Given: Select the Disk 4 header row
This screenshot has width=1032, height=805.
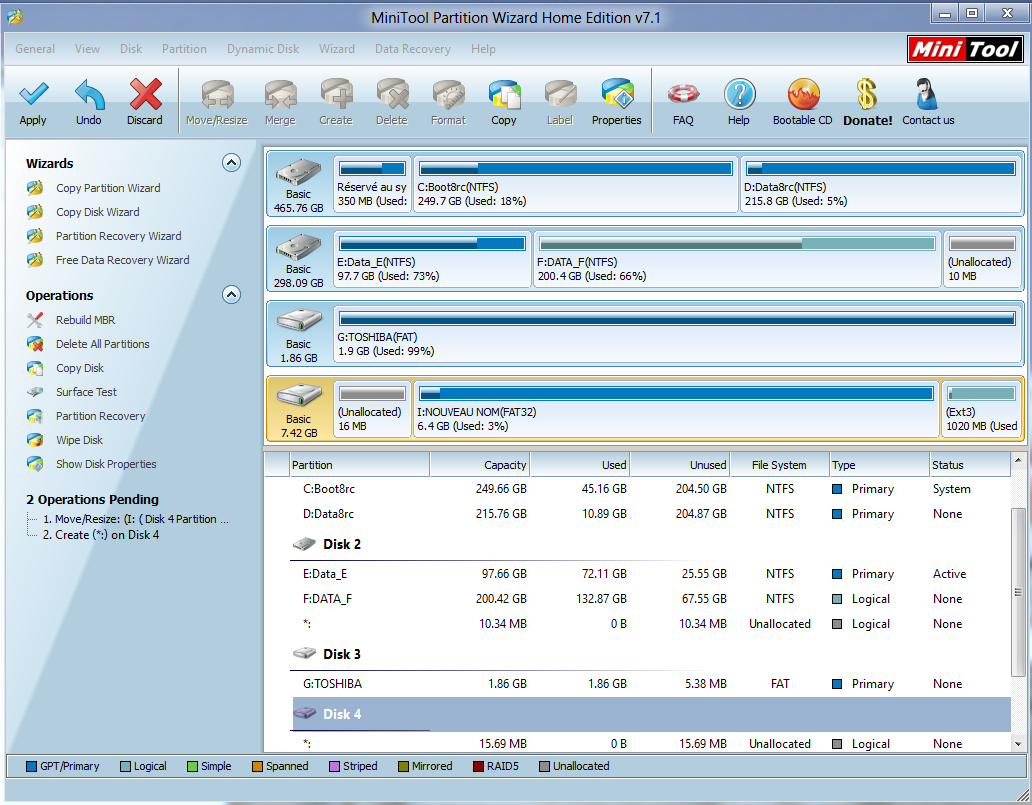Looking at the screenshot, I should tap(650, 714).
